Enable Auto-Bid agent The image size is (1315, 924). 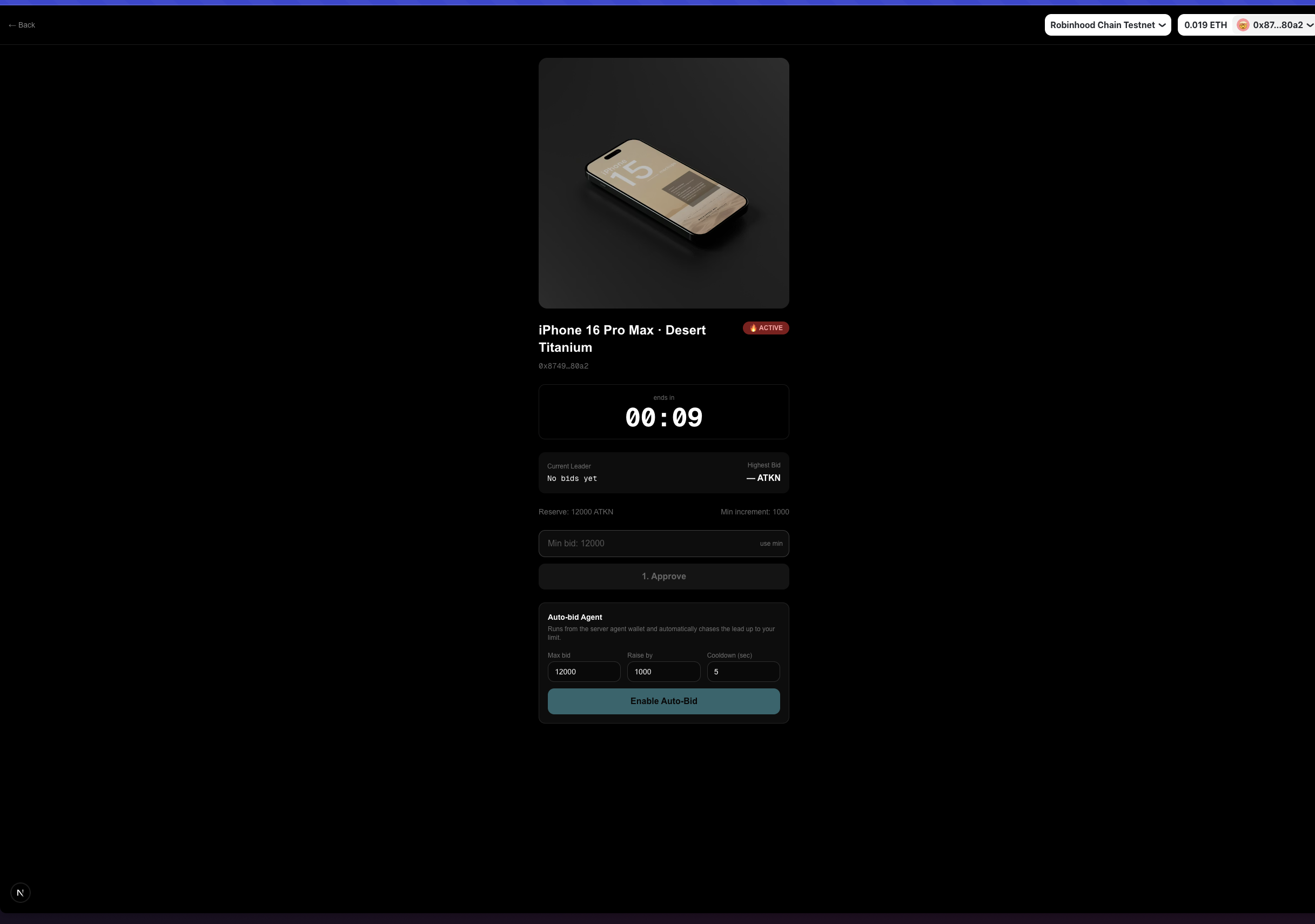click(x=663, y=701)
